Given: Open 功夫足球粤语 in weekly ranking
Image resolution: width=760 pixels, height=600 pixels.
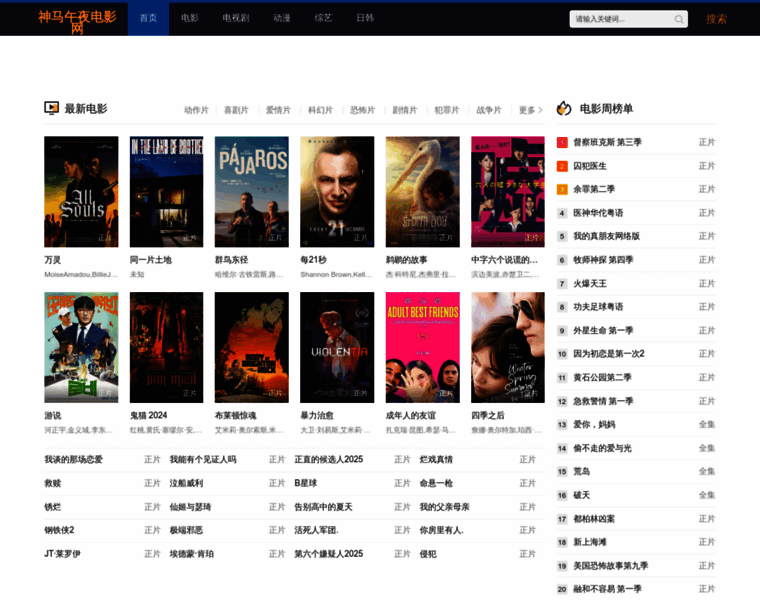Looking at the screenshot, I should pos(598,307).
